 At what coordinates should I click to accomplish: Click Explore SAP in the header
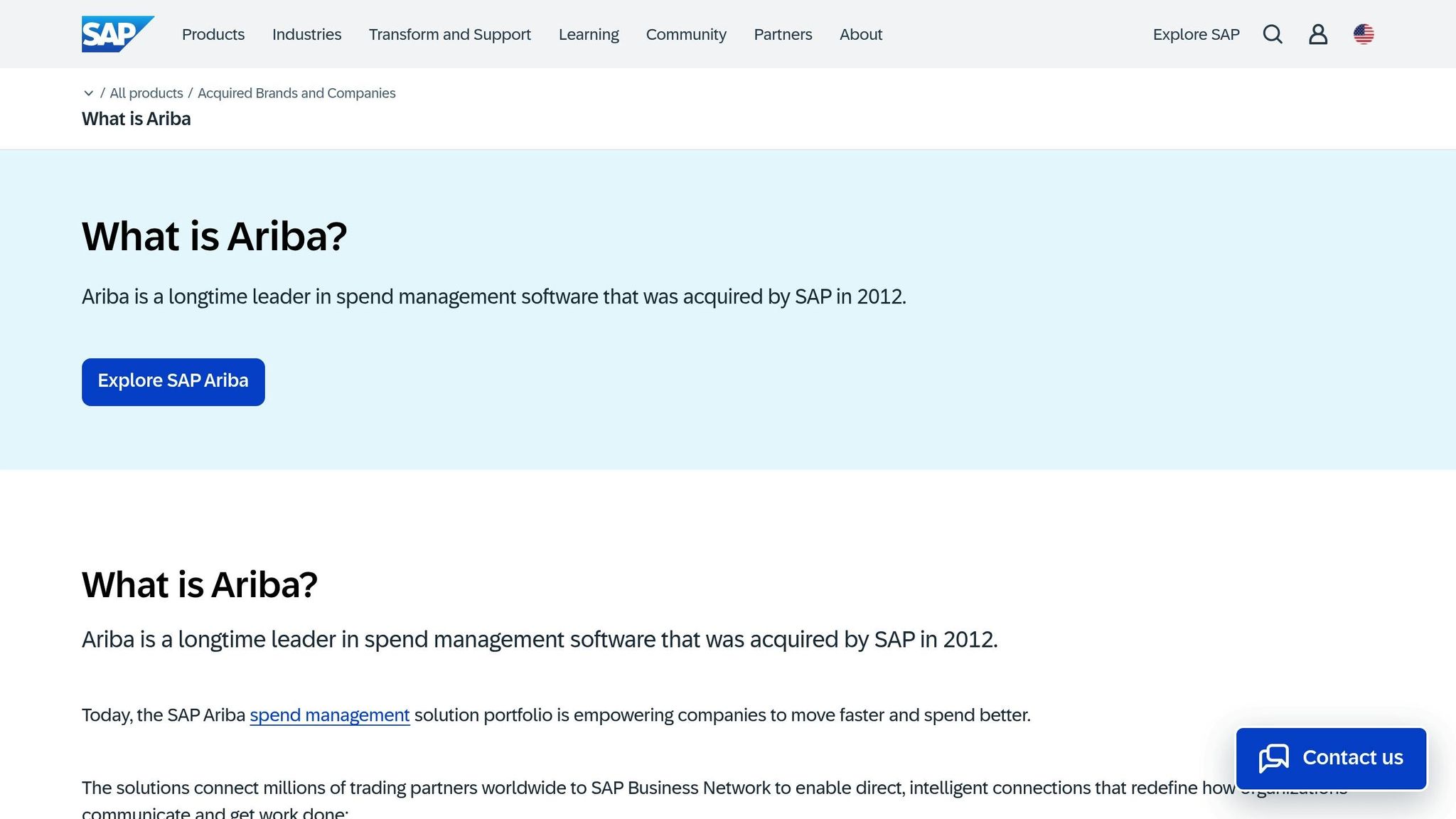pos(1196,34)
